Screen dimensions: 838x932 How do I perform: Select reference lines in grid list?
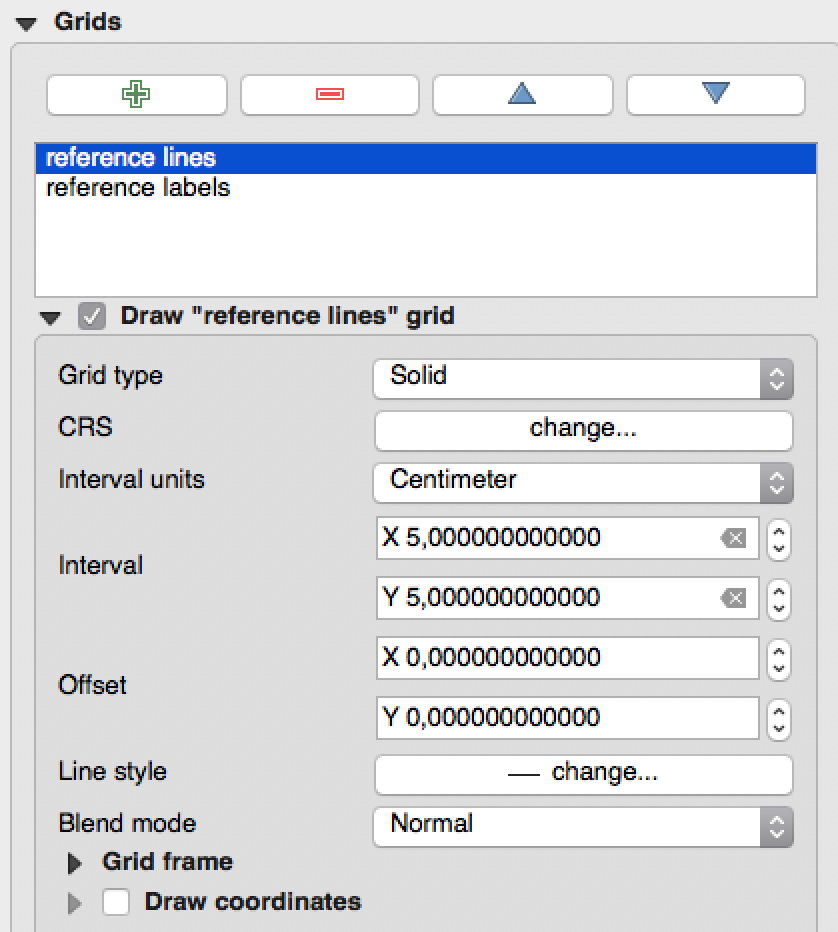(131, 158)
